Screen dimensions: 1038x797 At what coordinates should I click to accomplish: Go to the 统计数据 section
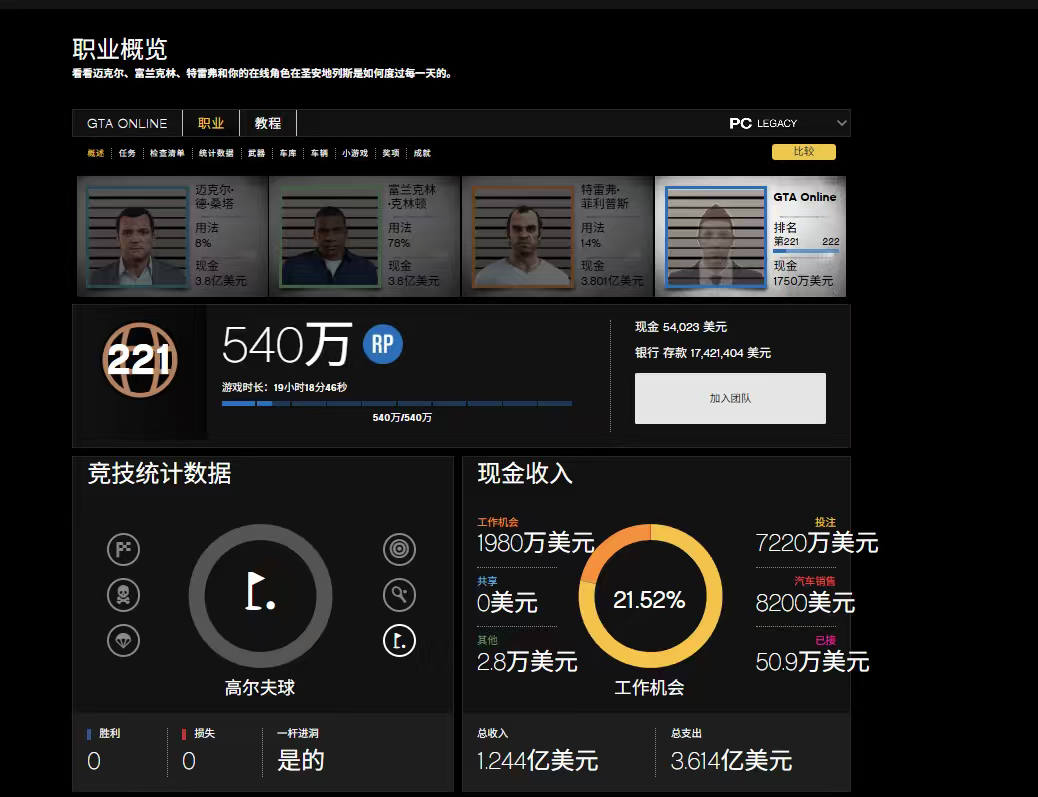[216, 153]
